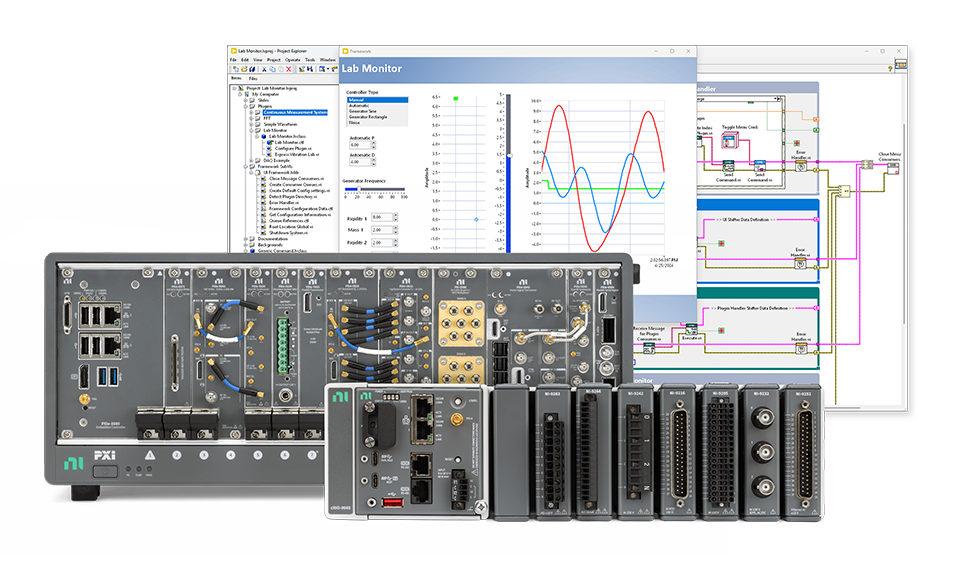The image size is (960, 561).
Task: Select Generator Rectangle controller type
Action: pos(377,116)
